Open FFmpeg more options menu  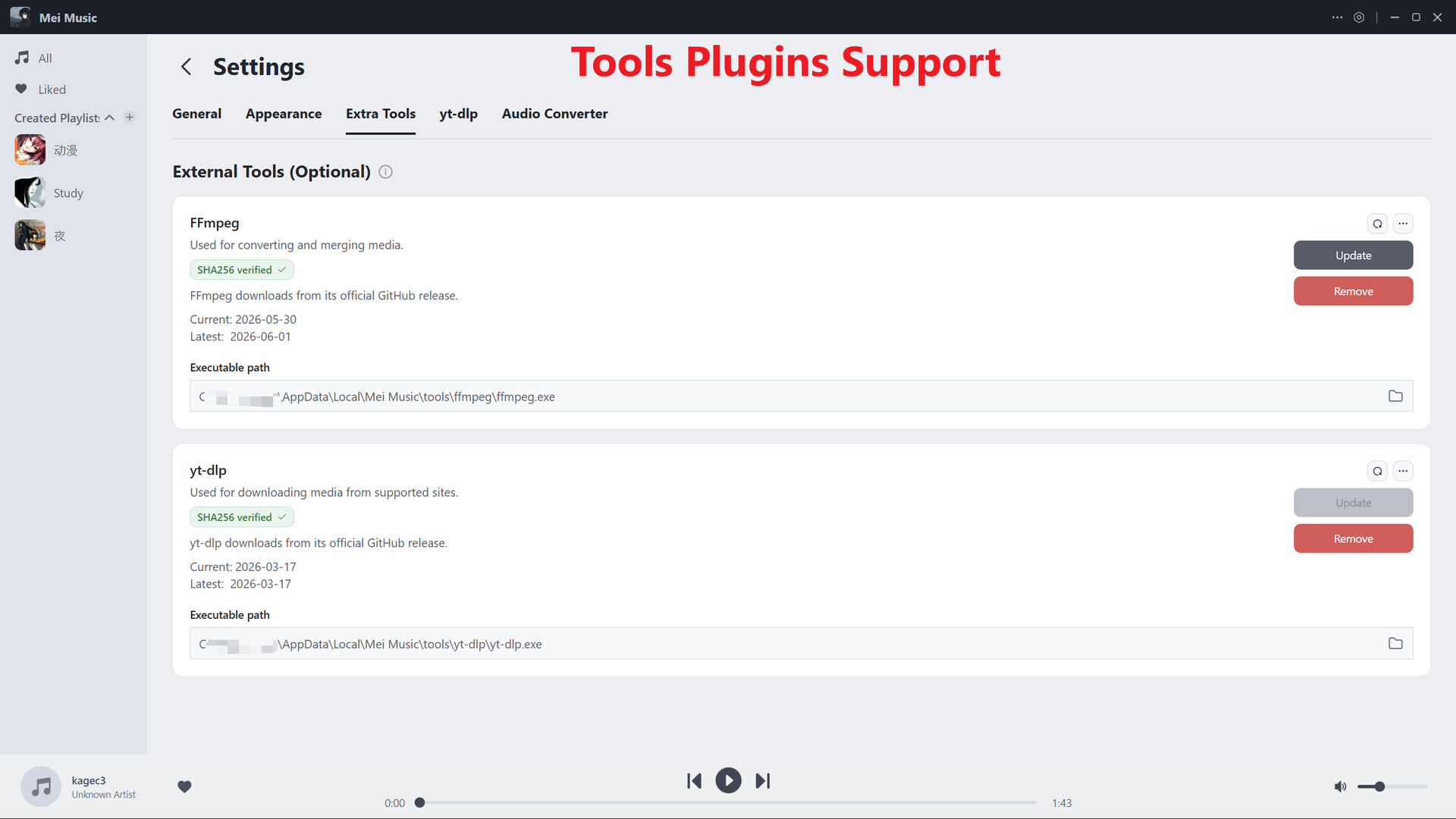click(1403, 224)
